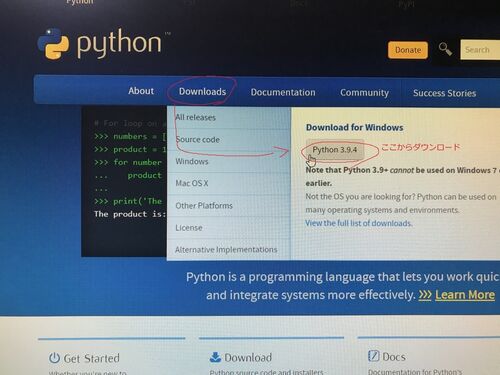The height and width of the screenshot is (375, 500).
Task: Click the ">>> print('The" code line
Action: [x=128, y=201]
